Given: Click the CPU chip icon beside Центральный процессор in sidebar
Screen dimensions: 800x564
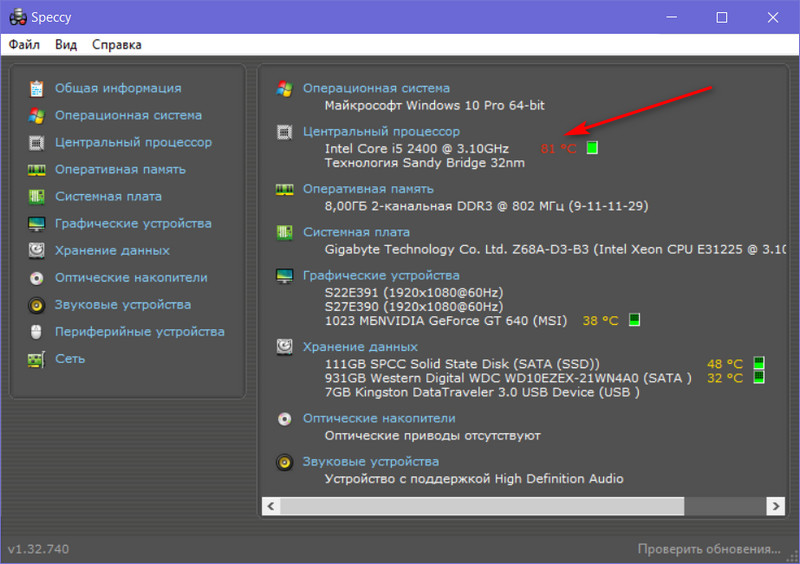Looking at the screenshot, I should click(x=36, y=142).
